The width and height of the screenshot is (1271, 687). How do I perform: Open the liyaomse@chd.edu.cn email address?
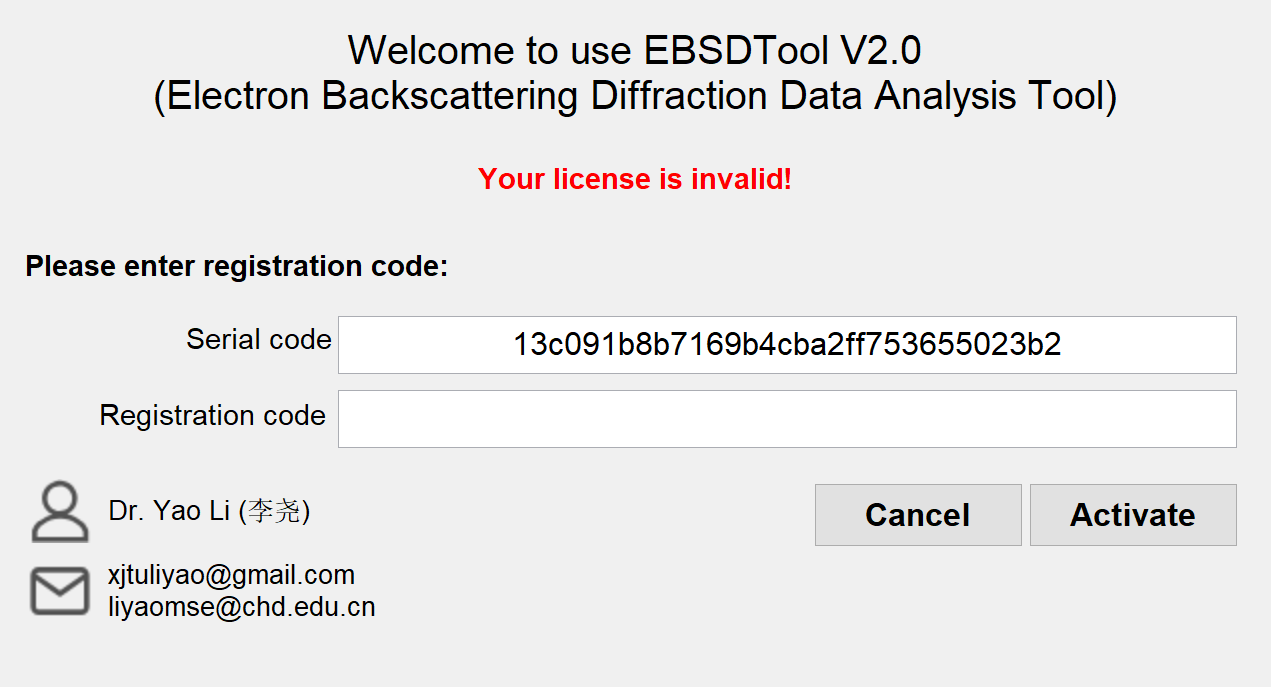241,606
